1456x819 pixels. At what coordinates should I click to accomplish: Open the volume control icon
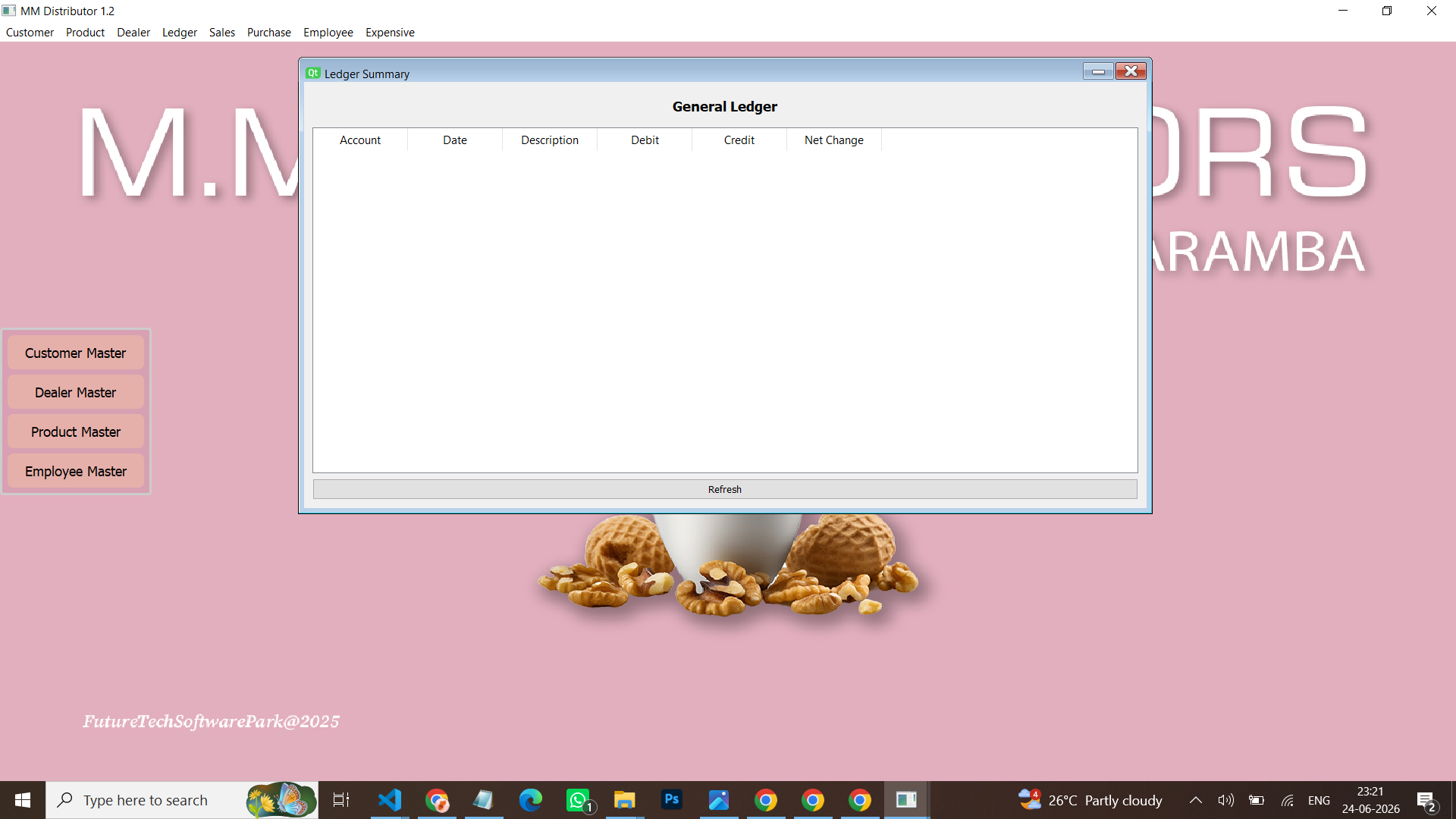coord(1225,800)
